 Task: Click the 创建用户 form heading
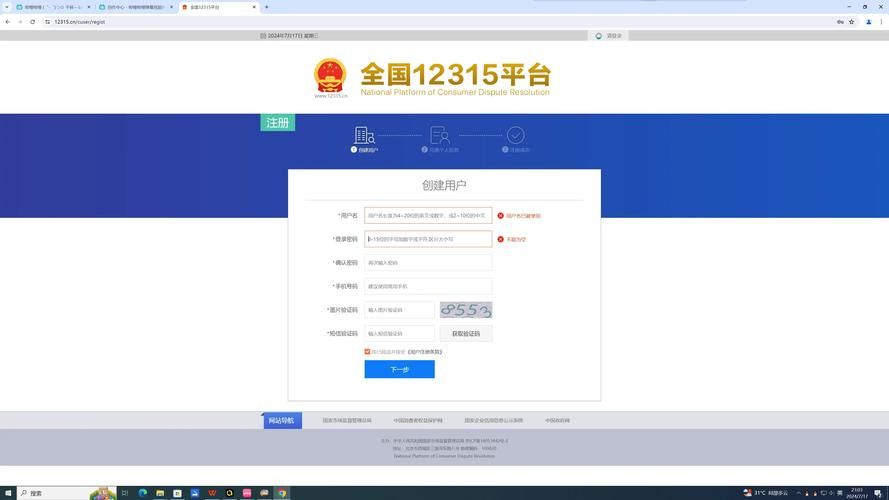point(444,185)
